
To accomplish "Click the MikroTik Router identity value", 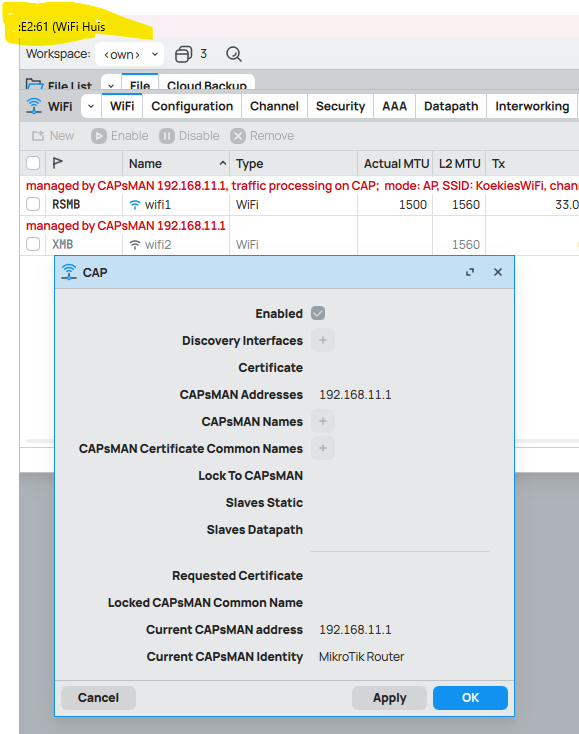I will click(361, 657).
